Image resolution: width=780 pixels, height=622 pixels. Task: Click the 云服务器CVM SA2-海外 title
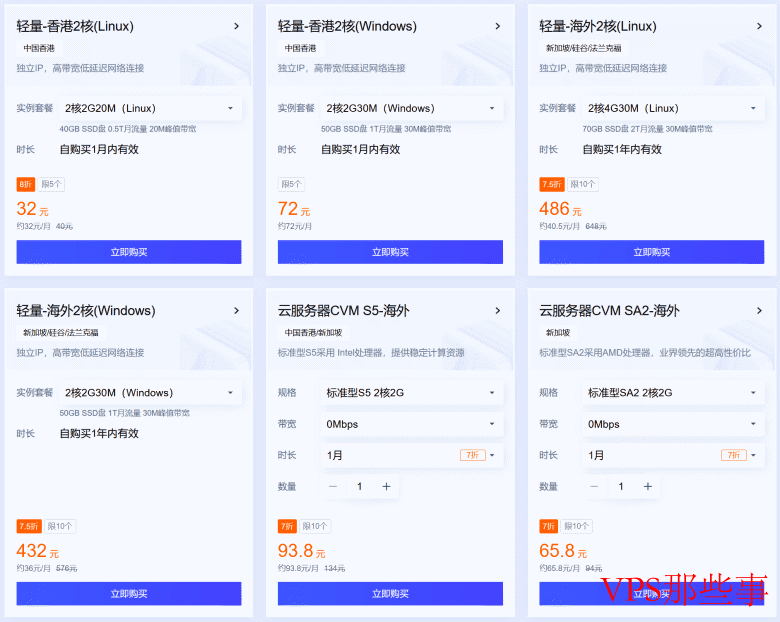609,311
